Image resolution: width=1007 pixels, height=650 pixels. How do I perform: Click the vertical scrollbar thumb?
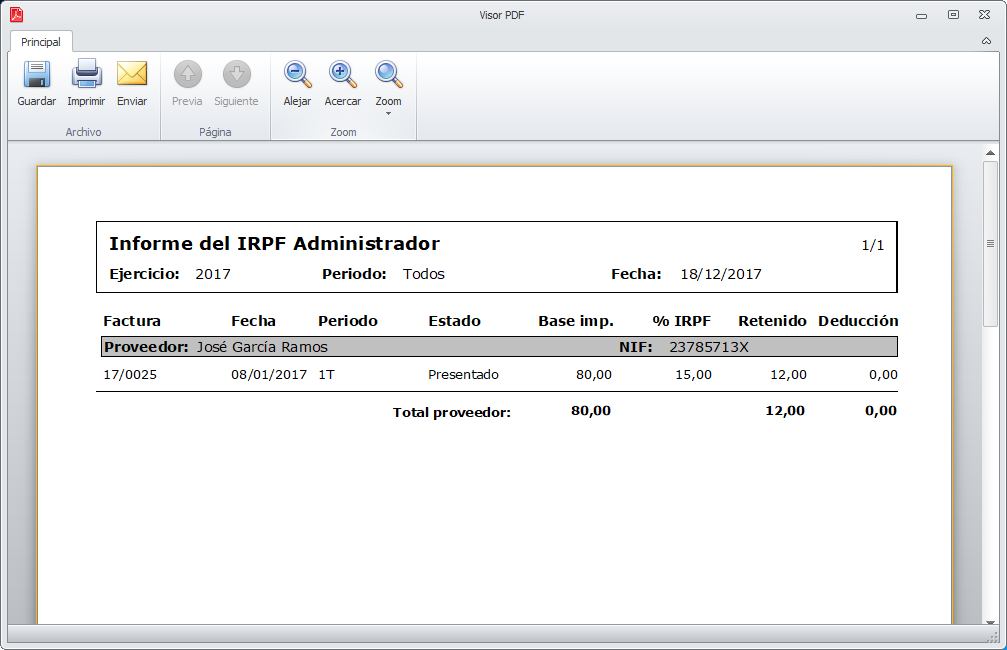[x=990, y=243]
